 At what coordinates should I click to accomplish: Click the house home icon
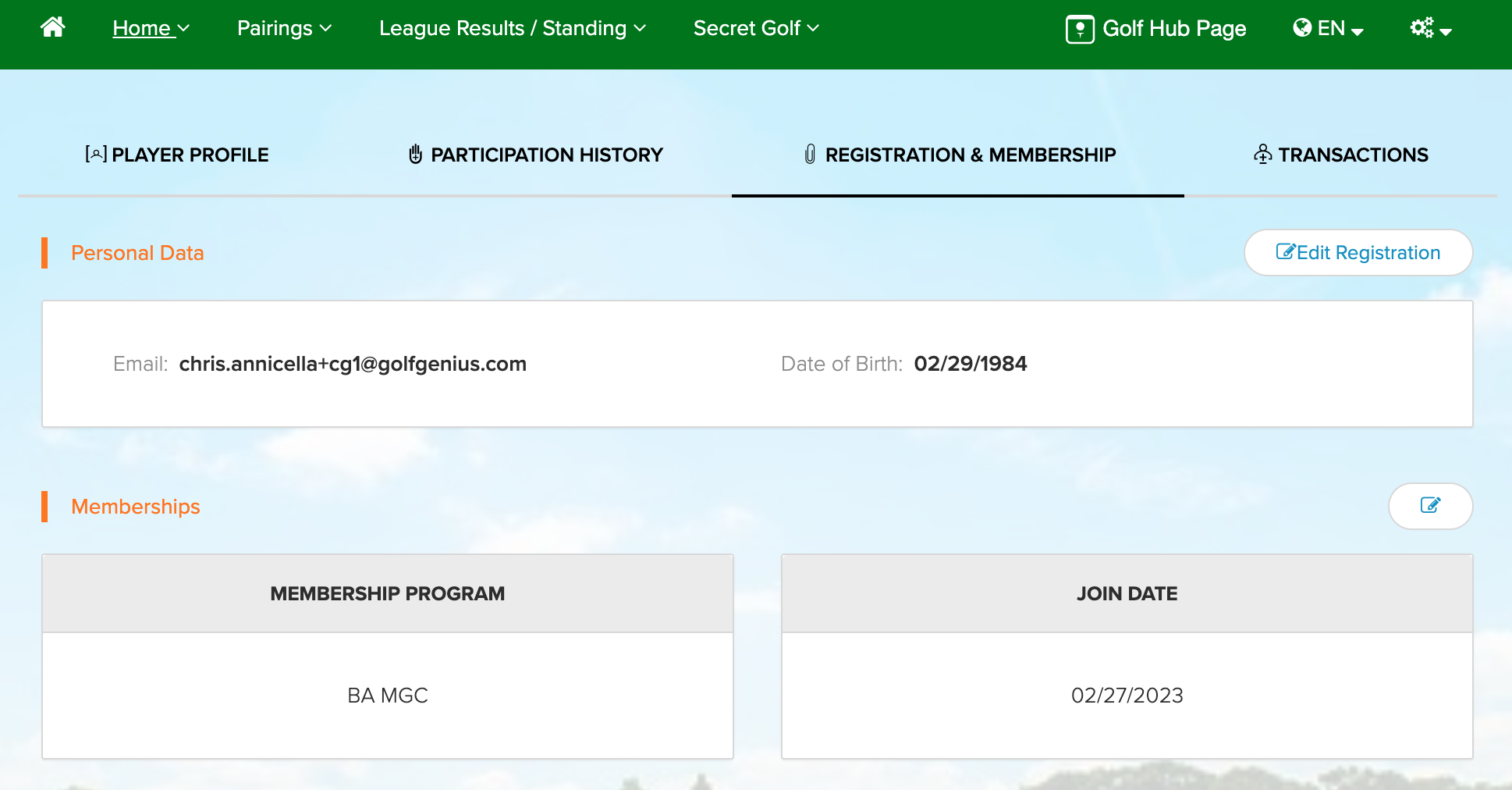coord(53,27)
